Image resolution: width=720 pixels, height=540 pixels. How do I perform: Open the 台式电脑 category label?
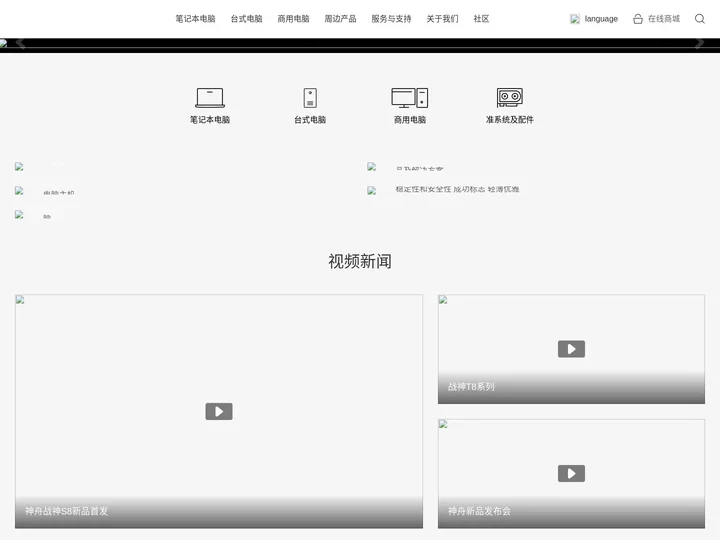[310, 120]
